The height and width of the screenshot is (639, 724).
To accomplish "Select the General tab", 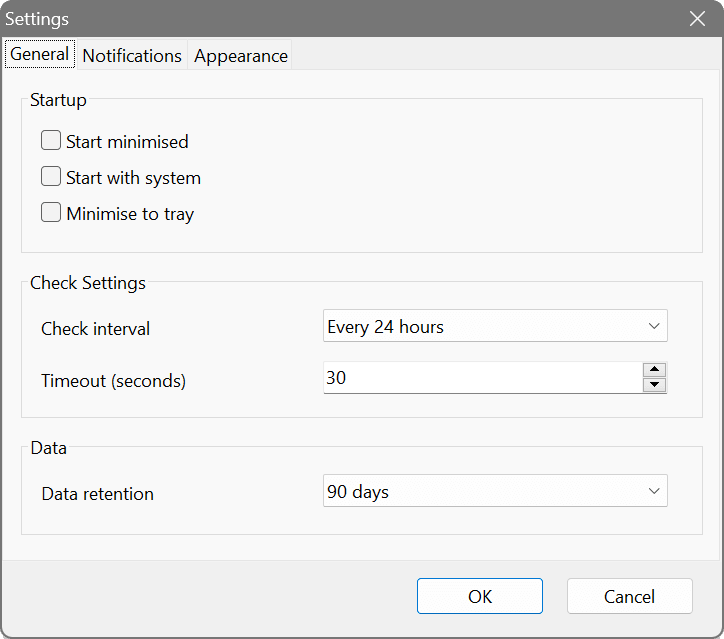I will pyautogui.click(x=40, y=54).
